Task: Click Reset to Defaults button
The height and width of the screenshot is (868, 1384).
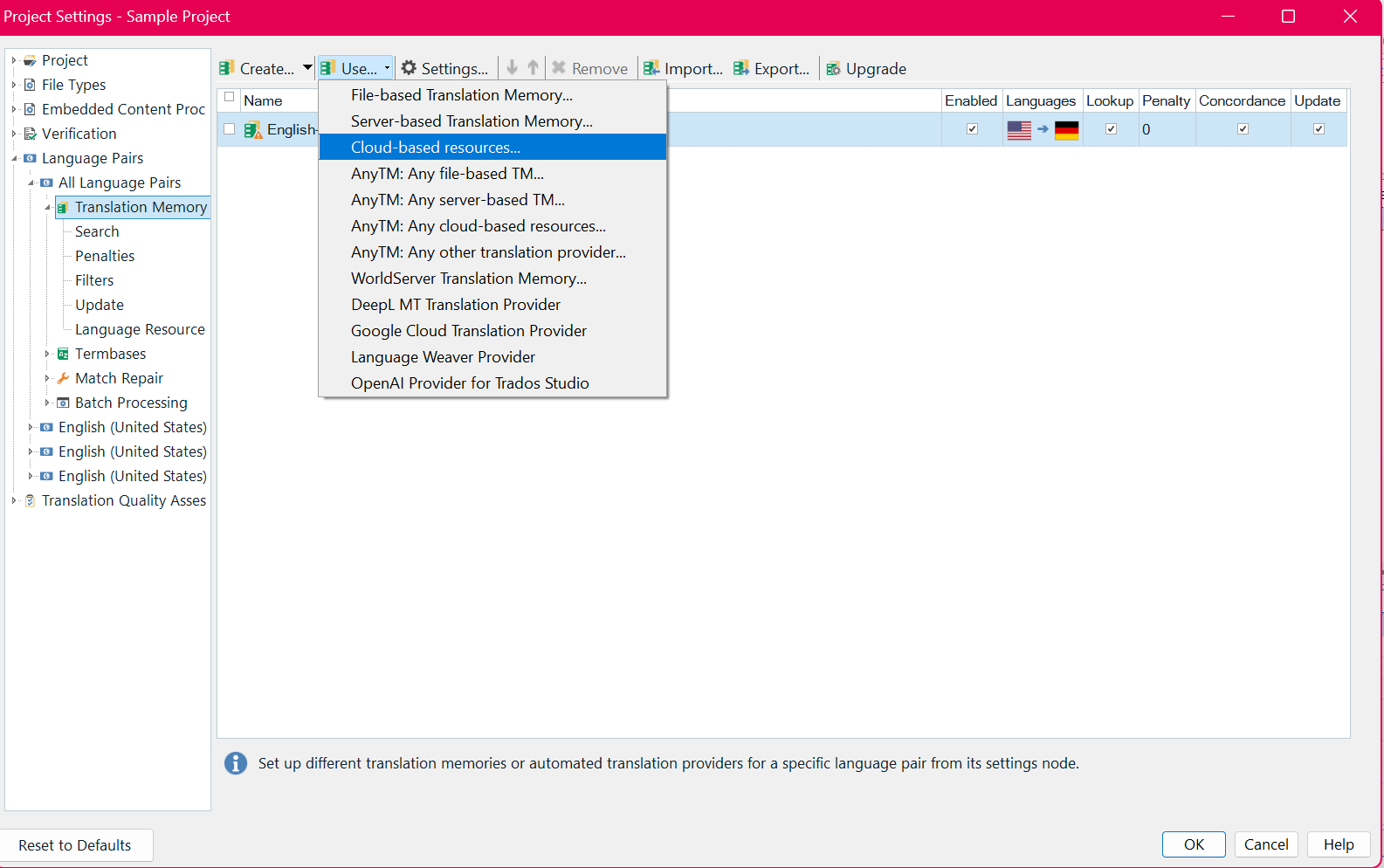Action: point(75,845)
